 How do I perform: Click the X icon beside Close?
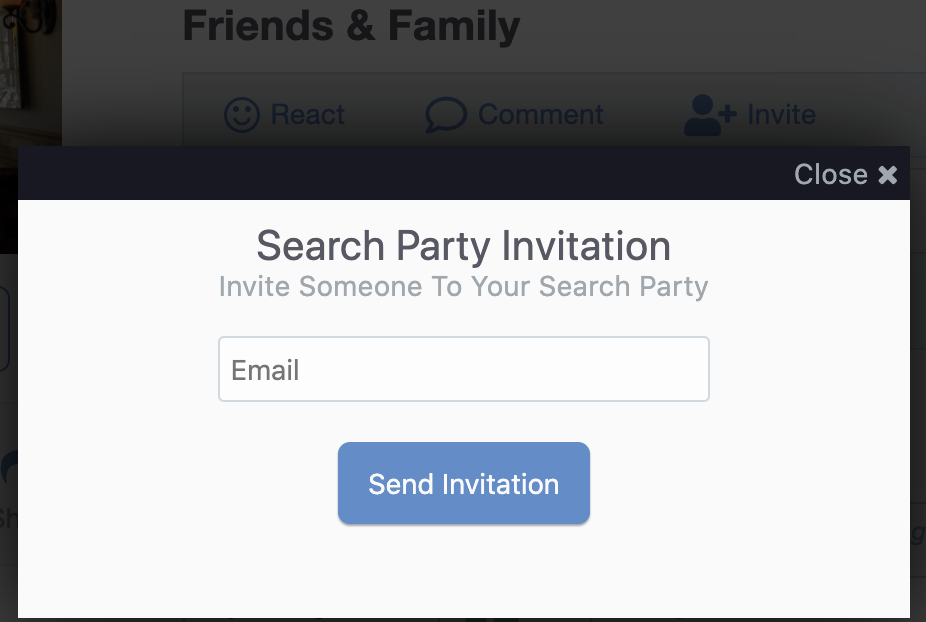(888, 175)
